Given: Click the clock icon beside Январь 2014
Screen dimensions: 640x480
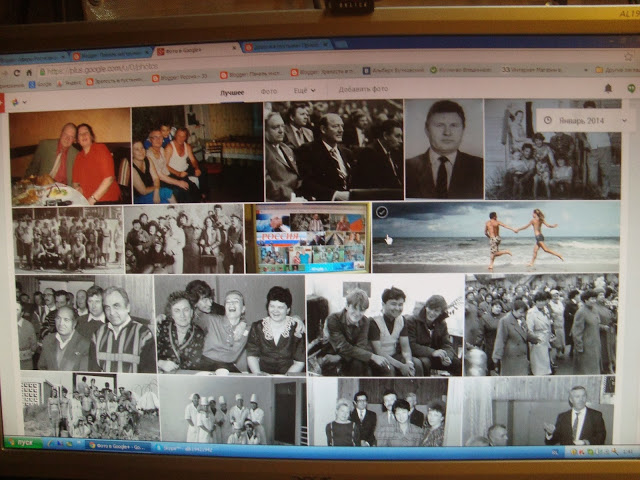Looking at the screenshot, I should pyautogui.click(x=548, y=120).
